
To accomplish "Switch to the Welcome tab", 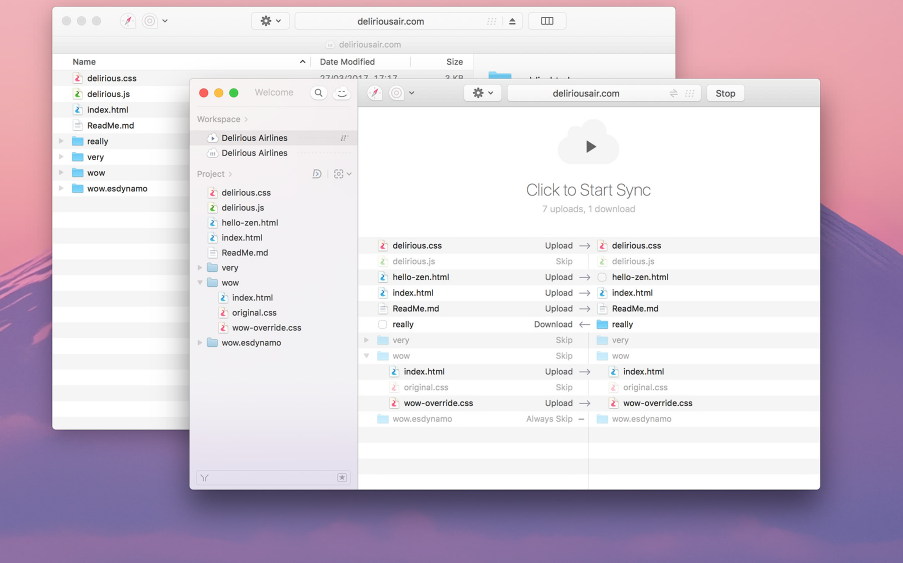I will coord(274,93).
